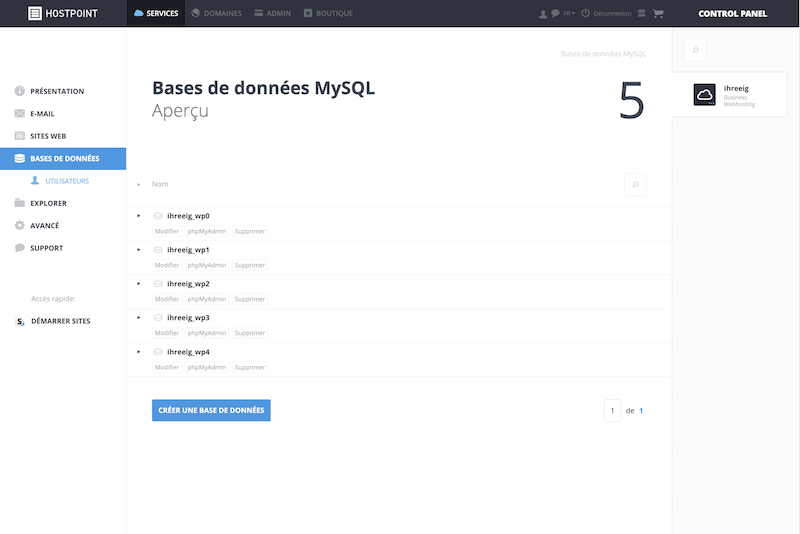Open Présentation in the sidebar
800x534 pixels.
(57, 91)
